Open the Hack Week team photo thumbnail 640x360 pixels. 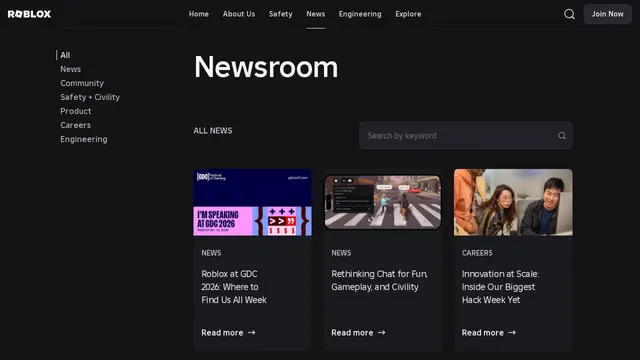(x=513, y=202)
